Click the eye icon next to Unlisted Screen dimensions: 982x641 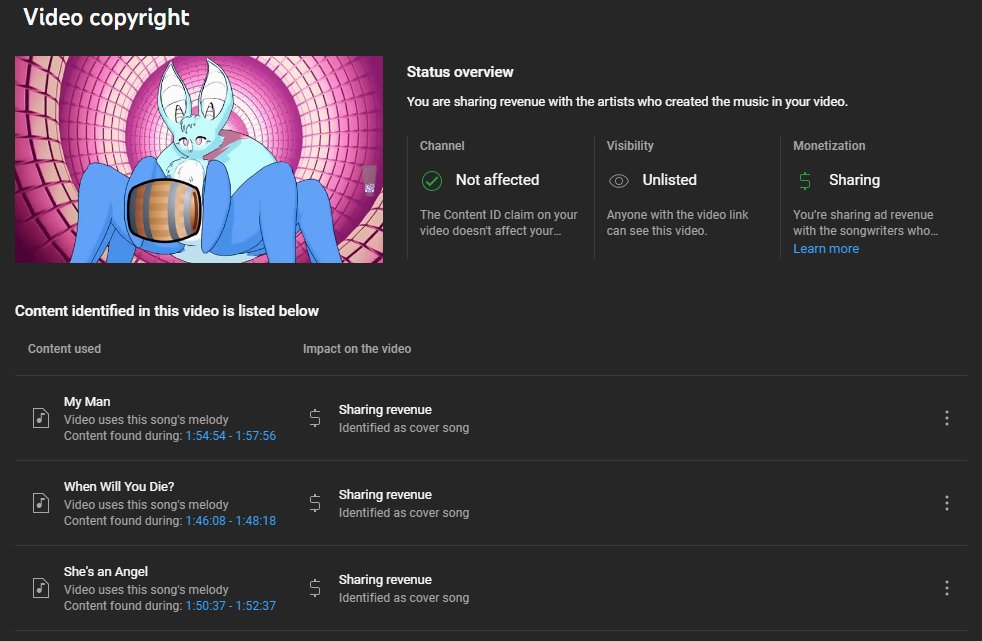coord(619,181)
